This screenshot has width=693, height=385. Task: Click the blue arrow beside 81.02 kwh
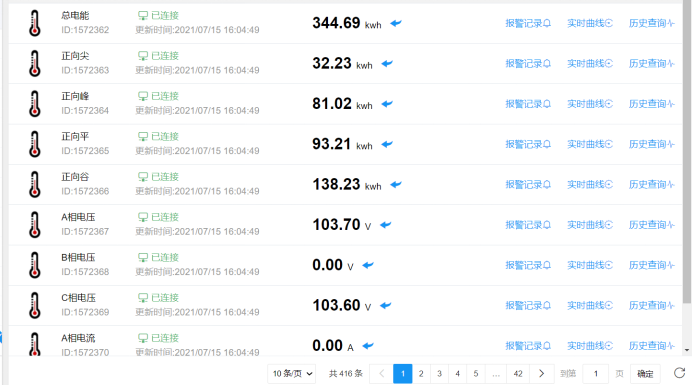[x=387, y=104]
